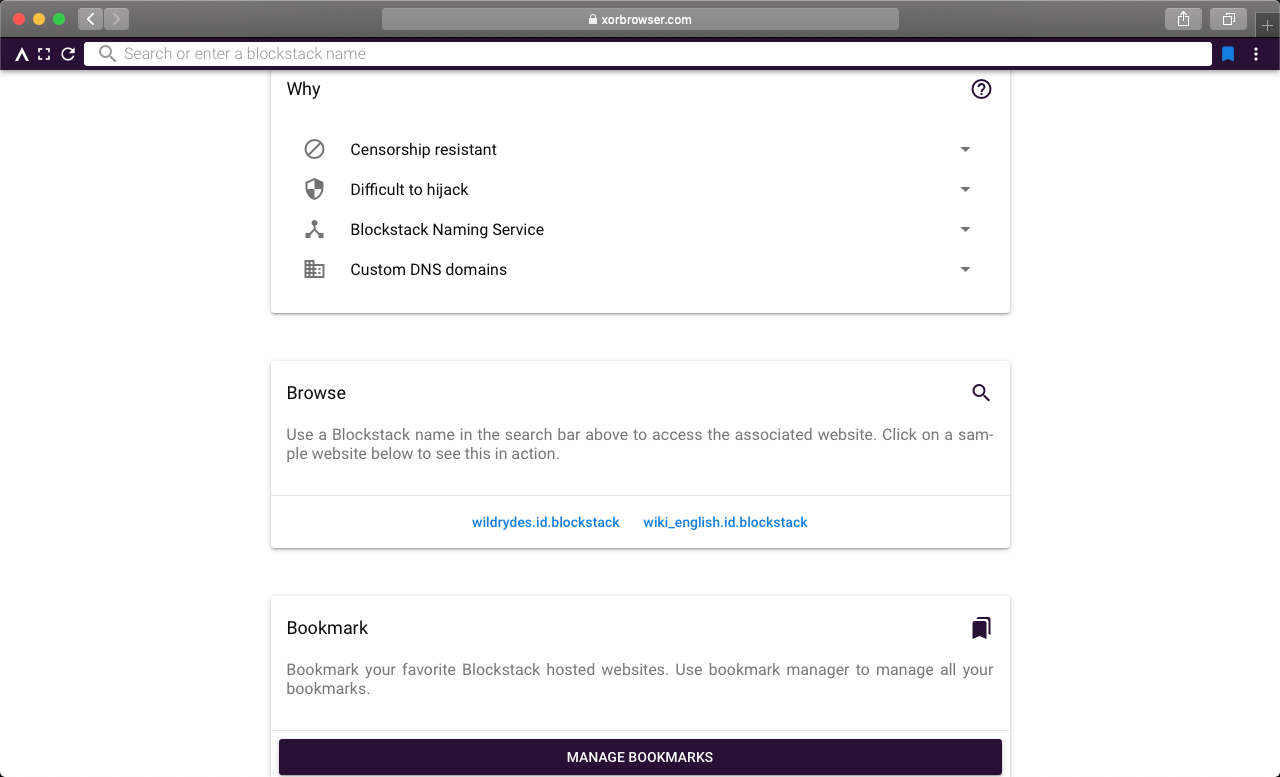Click the Browse card search icon
Screen dimensions: 1280x777
coord(981,393)
